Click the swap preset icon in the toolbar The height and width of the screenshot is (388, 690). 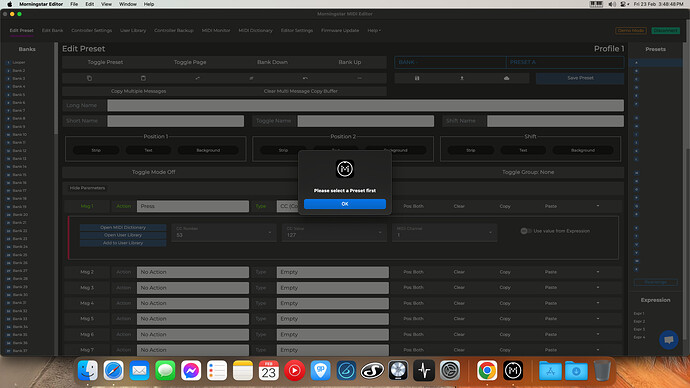tap(197, 78)
